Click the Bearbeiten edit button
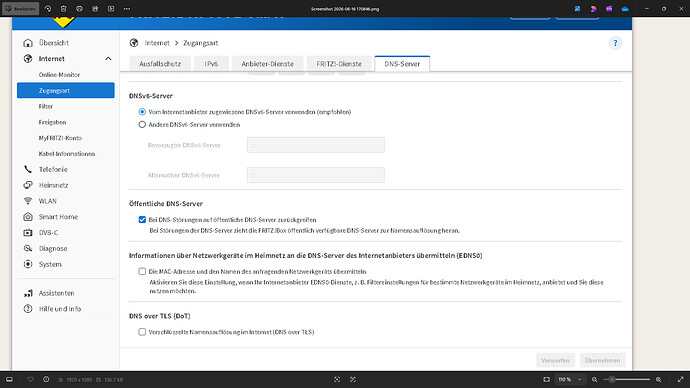The width and height of the screenshot is (690, 388). coord(20,8)
